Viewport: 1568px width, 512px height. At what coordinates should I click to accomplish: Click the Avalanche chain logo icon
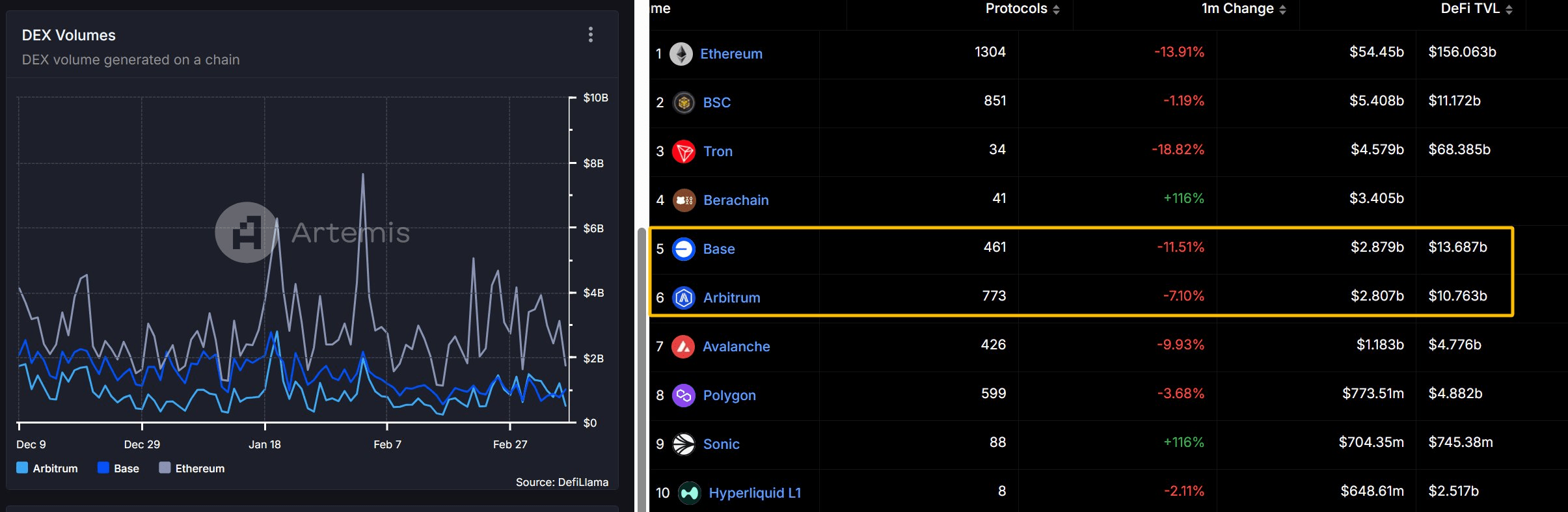coord(683,347)
